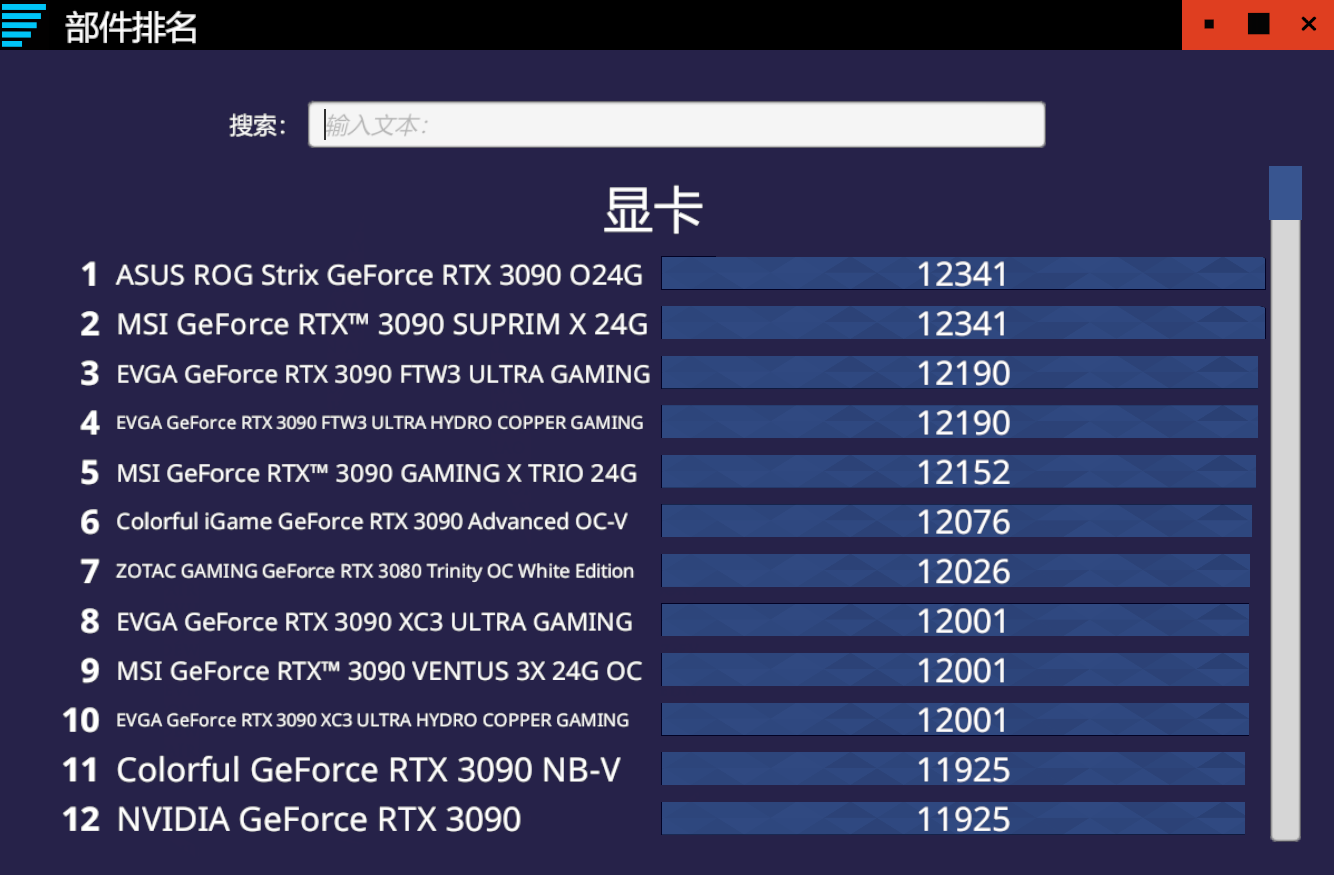Select EVGA GeForce RTX 3090 XC3 ULTRA GAMING
1334x875 pixels.
coord(374,622)
